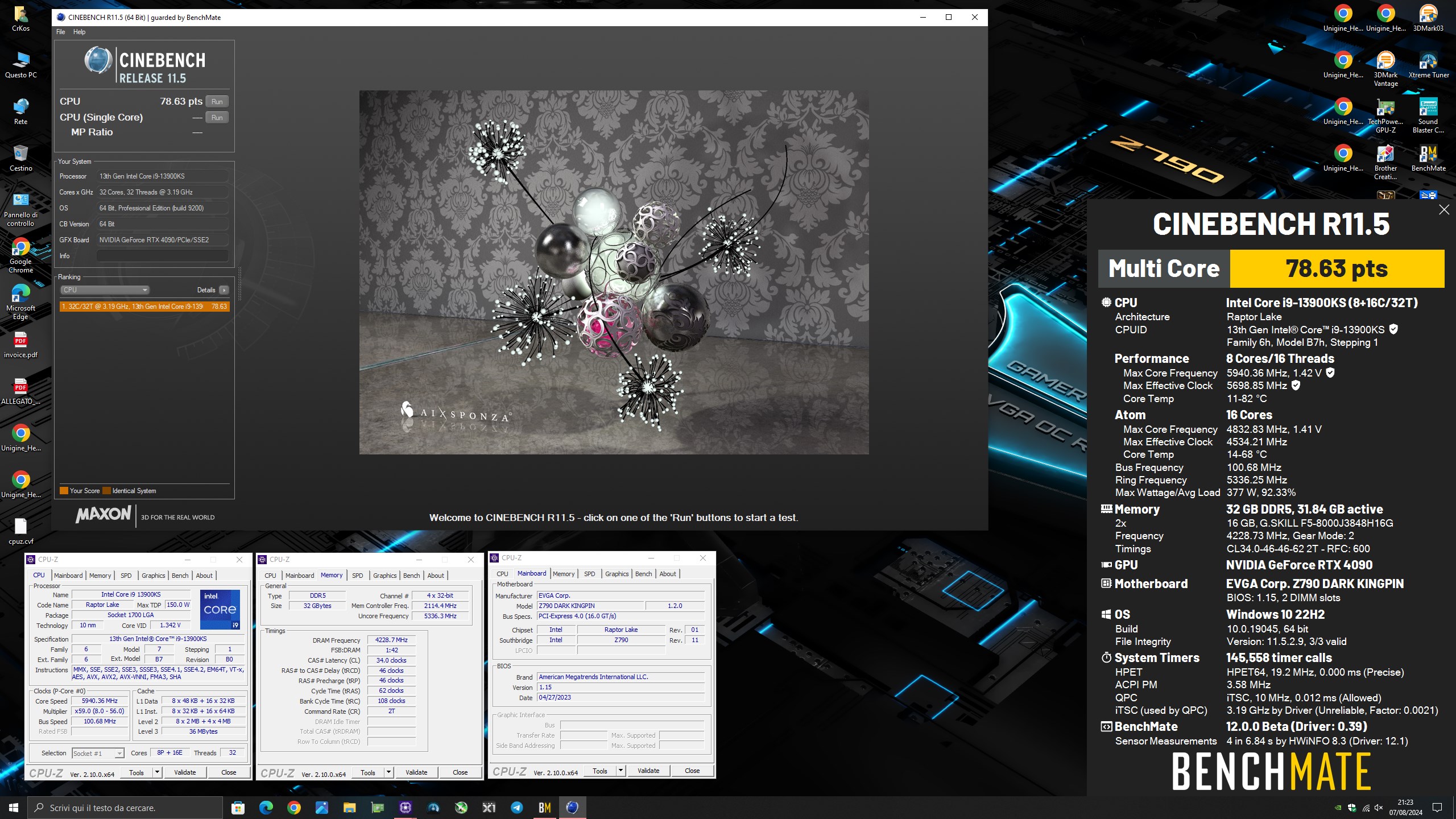Image resolution: width=1456 pixels, height=819 pixels.
Task: Open the Socket #1 selection dropdown
Action: coord(98,753)
